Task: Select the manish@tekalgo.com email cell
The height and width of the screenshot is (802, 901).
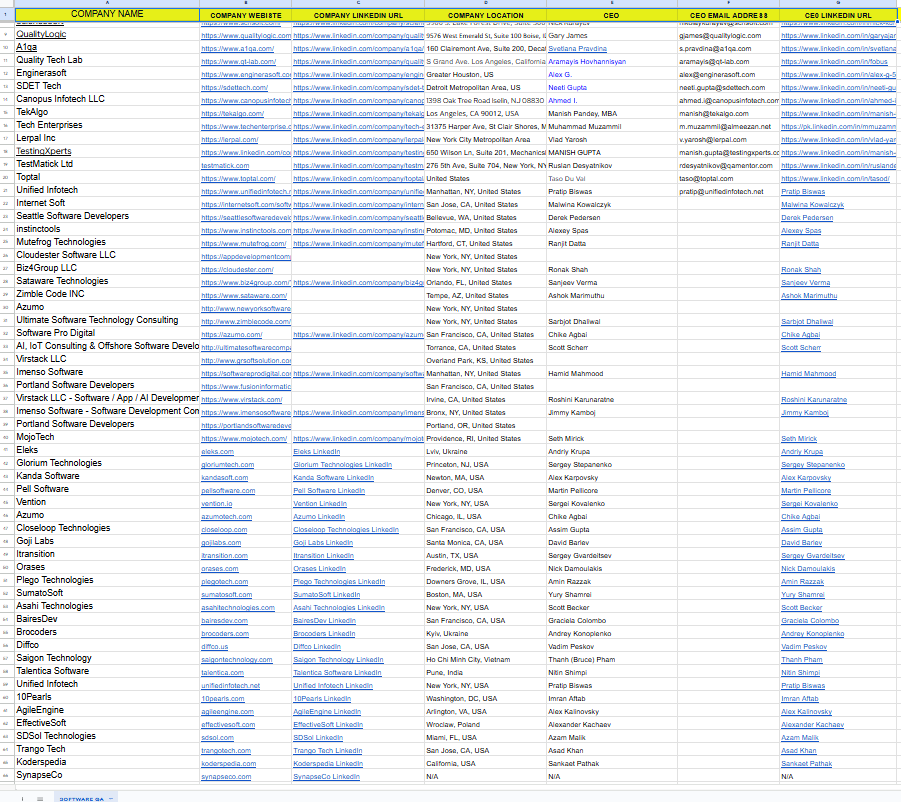Action: (729, 114)
